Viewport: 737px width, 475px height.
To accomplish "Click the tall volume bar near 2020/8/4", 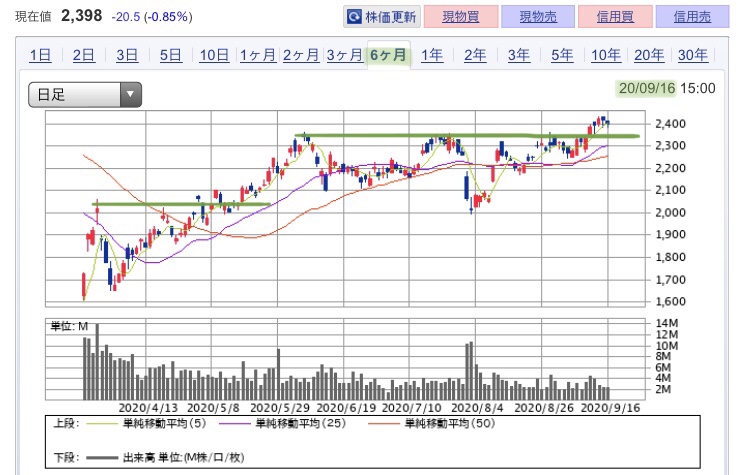I will point(471,371).
